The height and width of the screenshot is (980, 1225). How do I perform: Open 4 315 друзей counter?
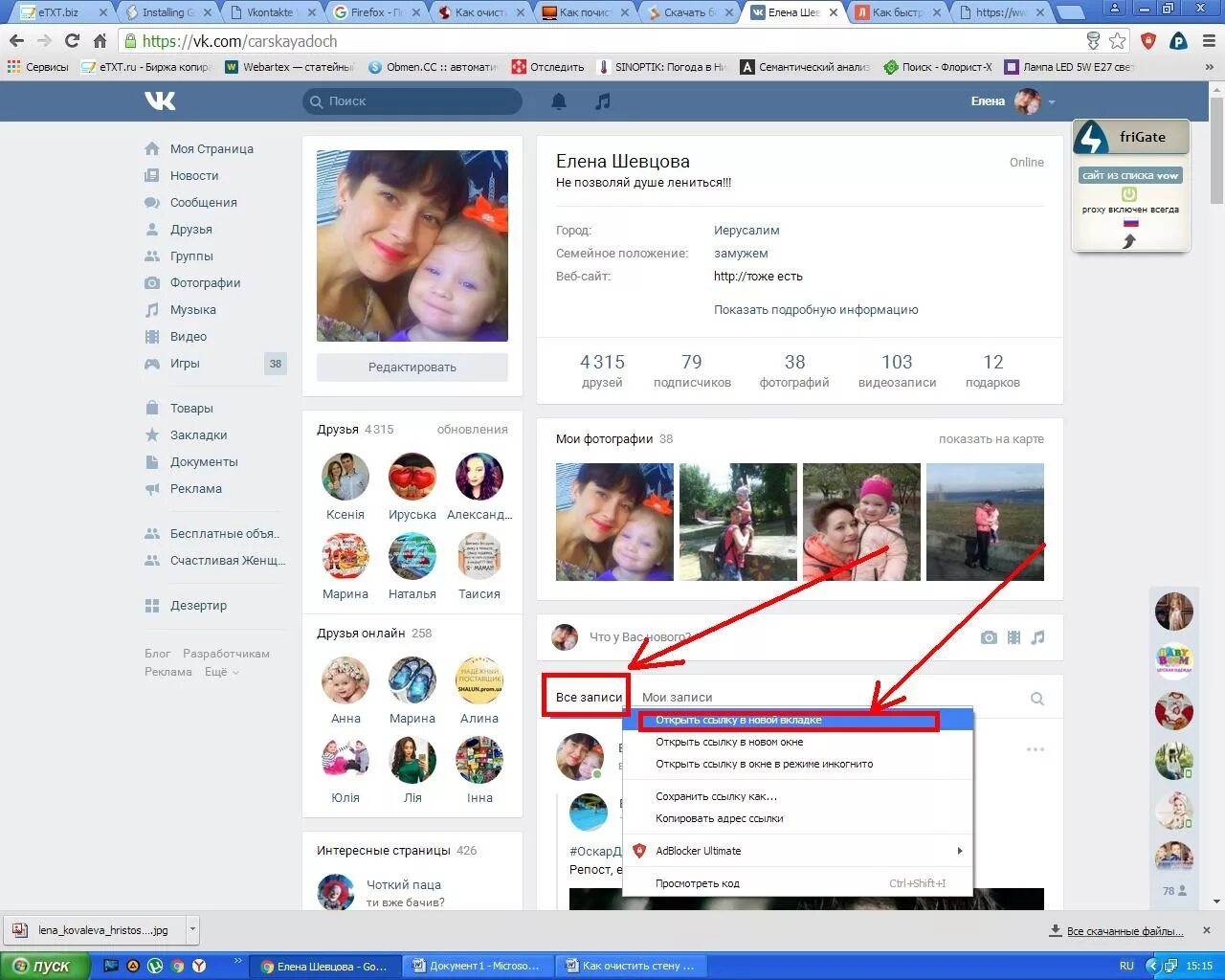pos(602,370)
